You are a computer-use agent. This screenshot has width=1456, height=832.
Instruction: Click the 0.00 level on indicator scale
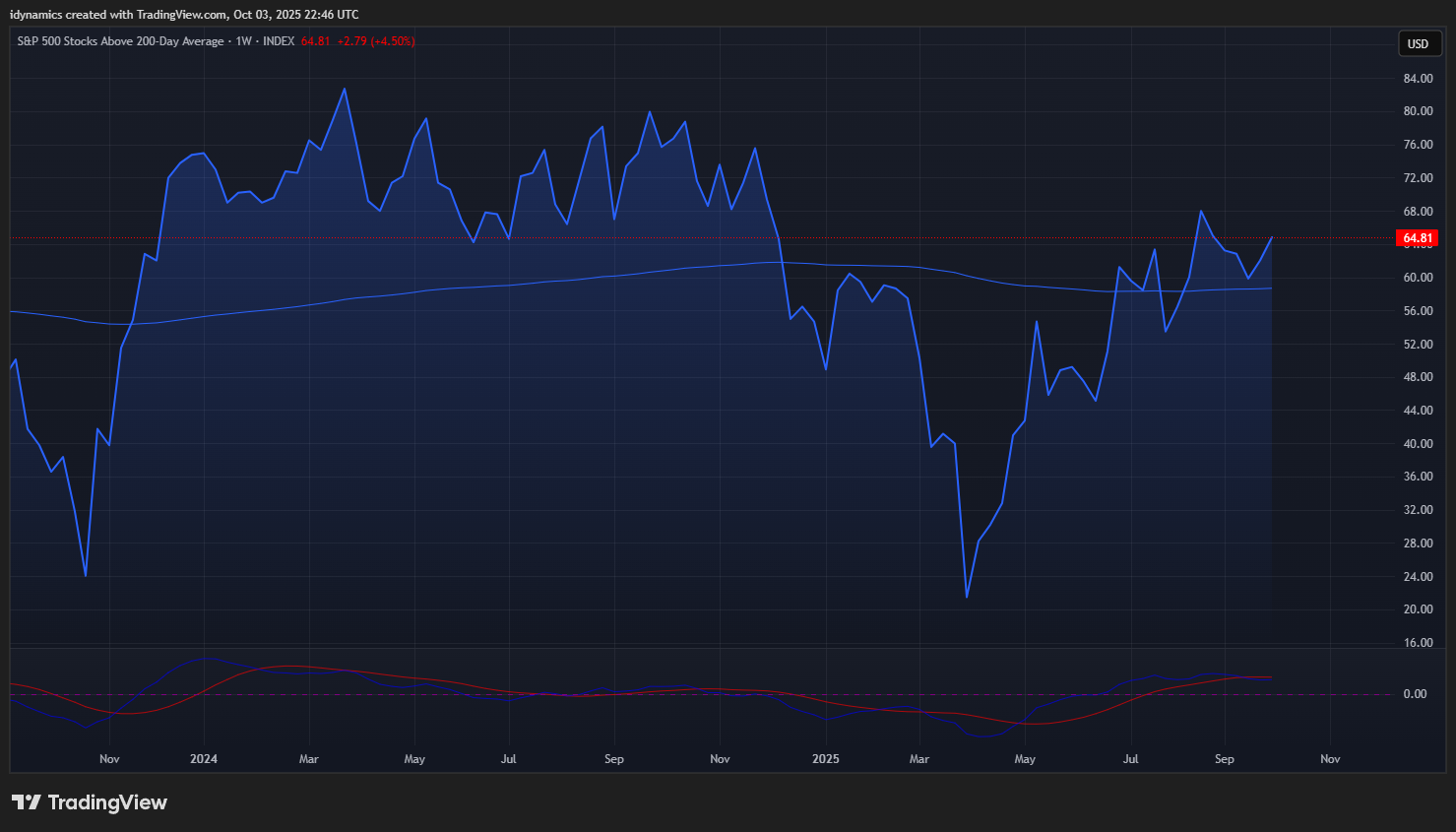(x=1415, y=694)
